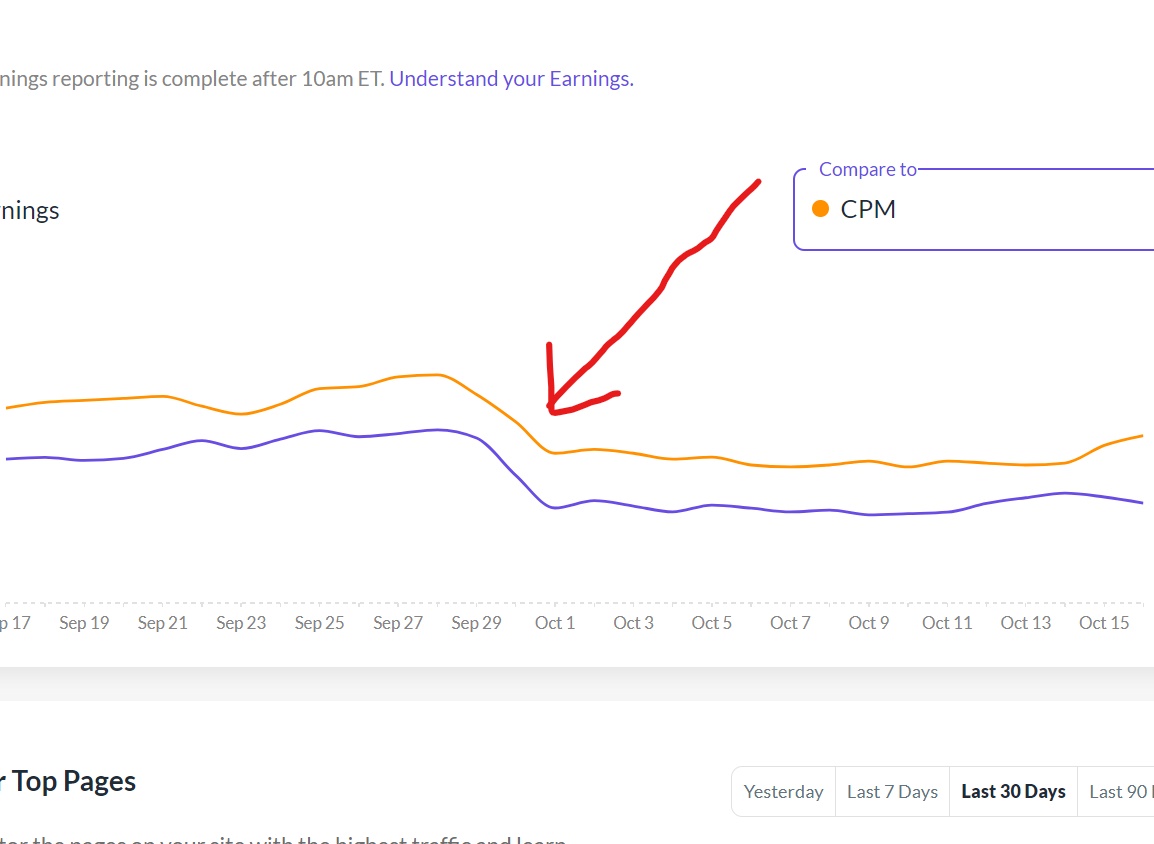Open the Compare to CPM dropdown

click(975, 209)
